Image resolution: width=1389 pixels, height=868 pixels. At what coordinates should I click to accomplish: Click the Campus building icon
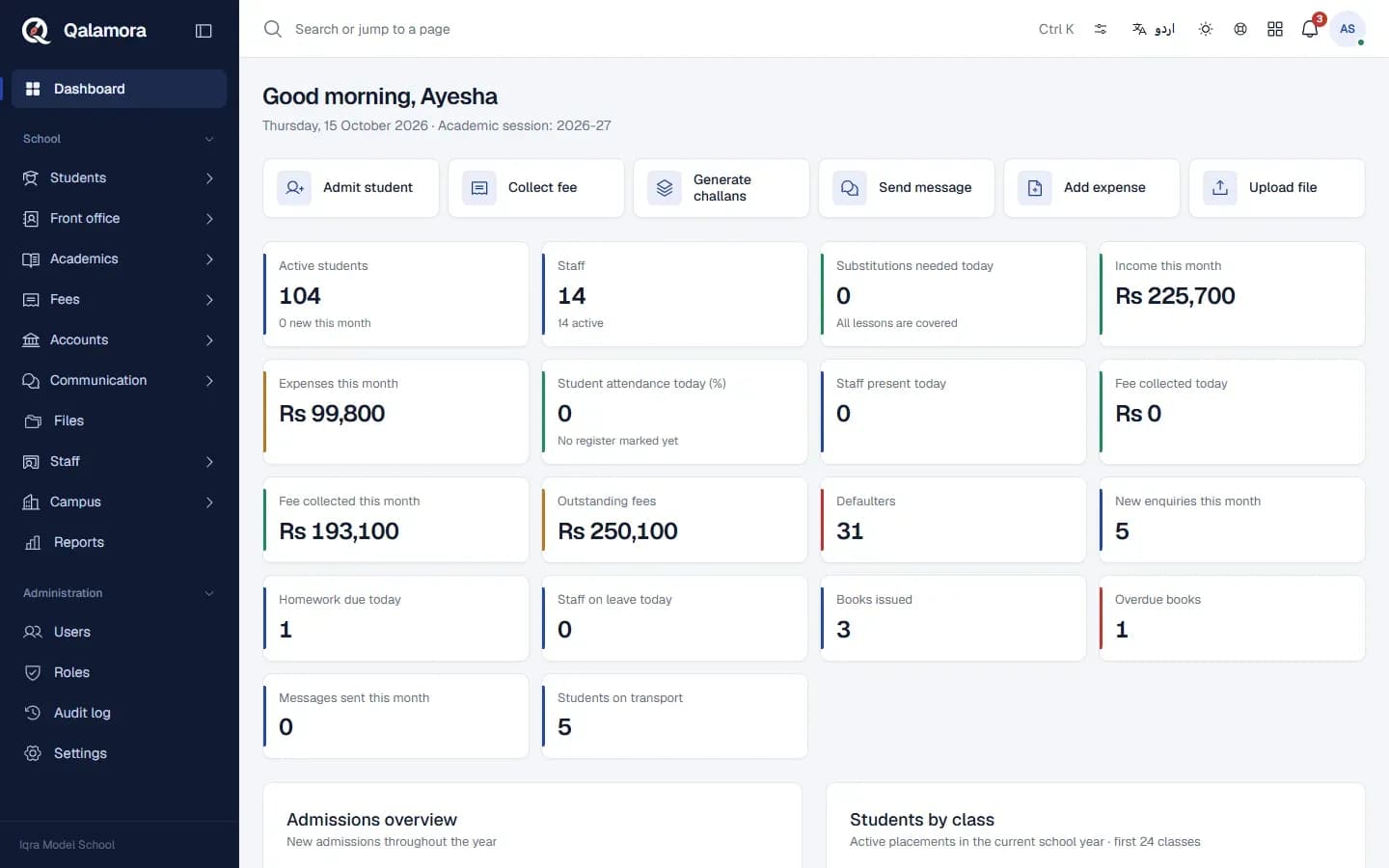[x=31, y=502]
